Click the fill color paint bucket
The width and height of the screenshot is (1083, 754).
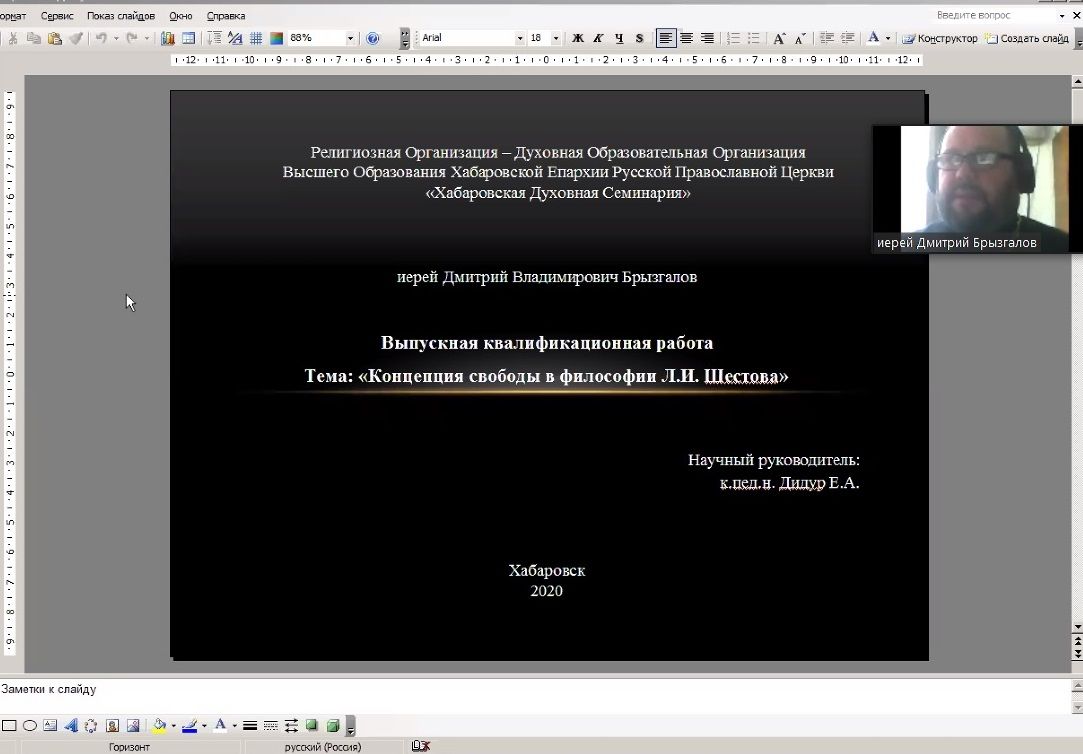coord(159,726)
